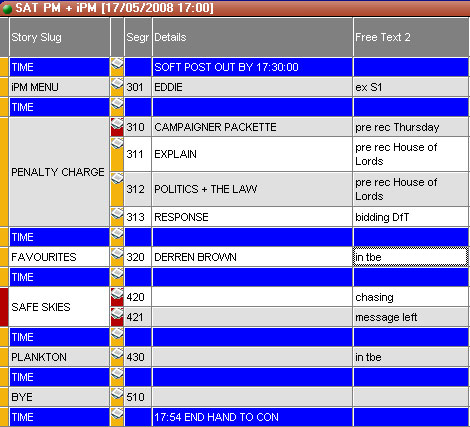Click the Story Slug column header
470x427 pixels.
(x=59, y=37)
